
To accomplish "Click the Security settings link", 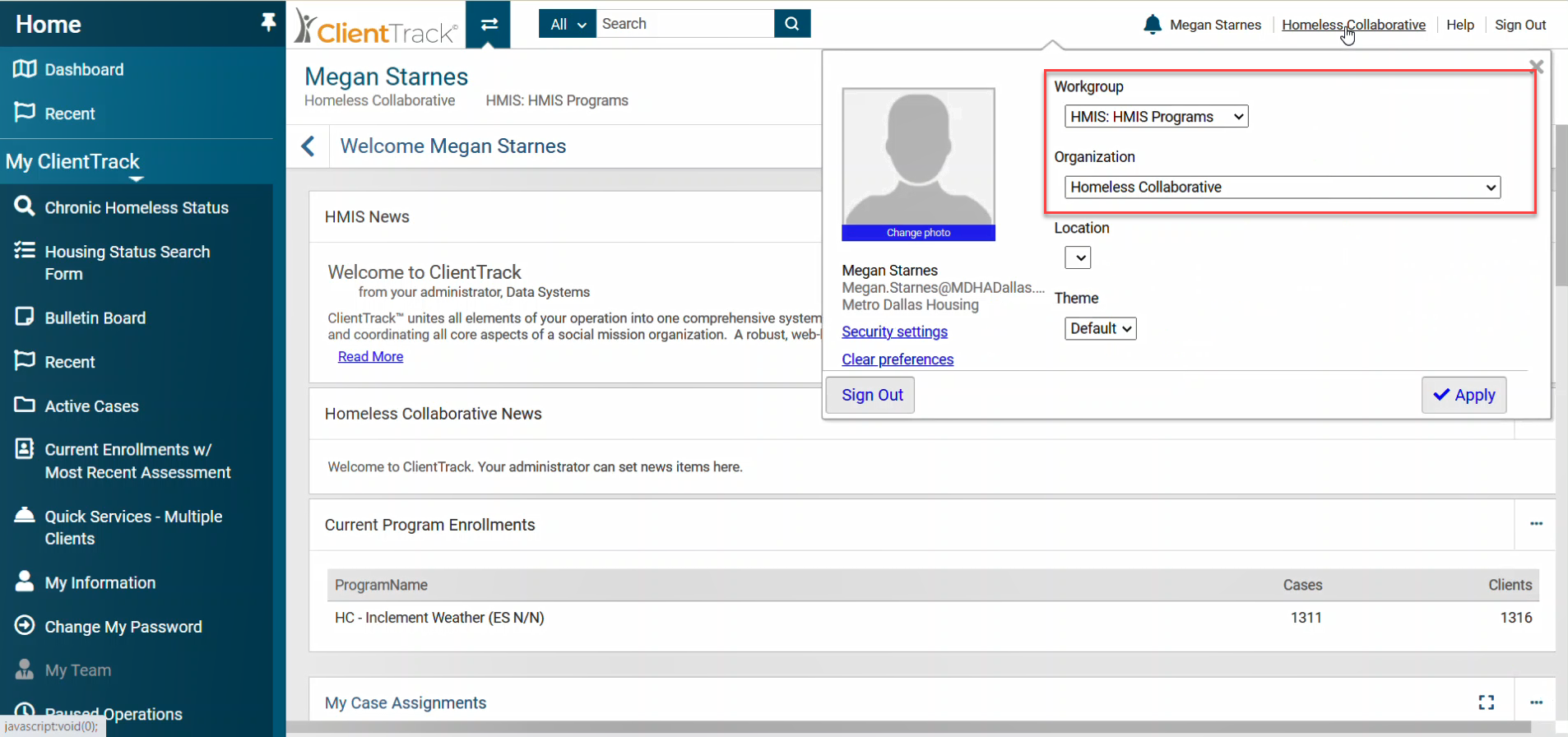I will (x=894, y=331).
